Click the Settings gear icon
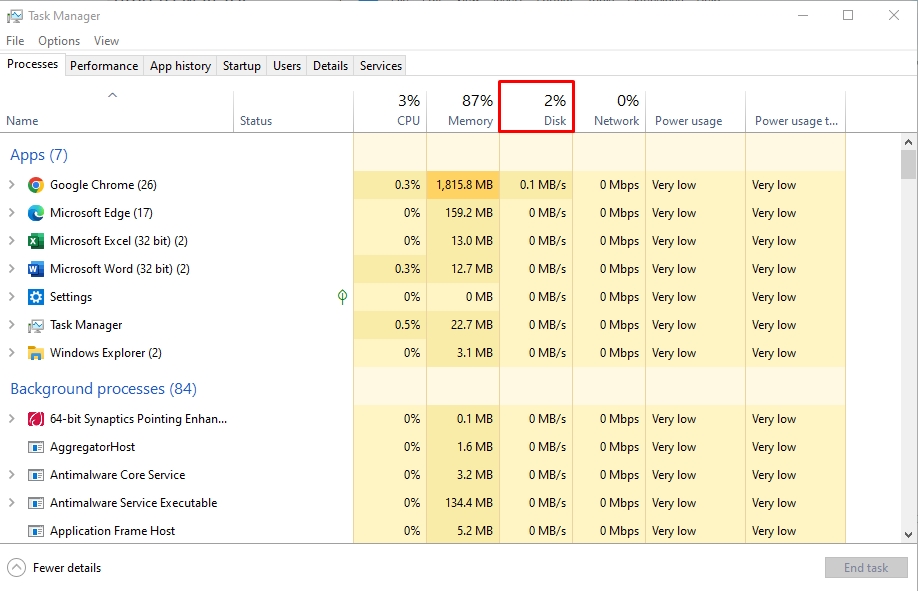This screenshot has height=591, width=918. (x=36, y=297)
